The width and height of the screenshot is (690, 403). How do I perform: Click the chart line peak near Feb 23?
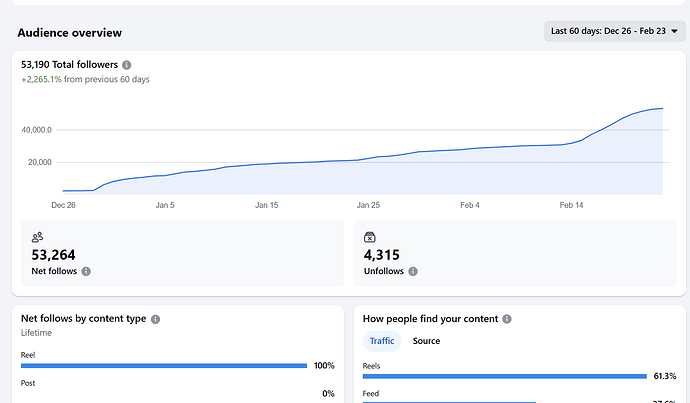661,108
